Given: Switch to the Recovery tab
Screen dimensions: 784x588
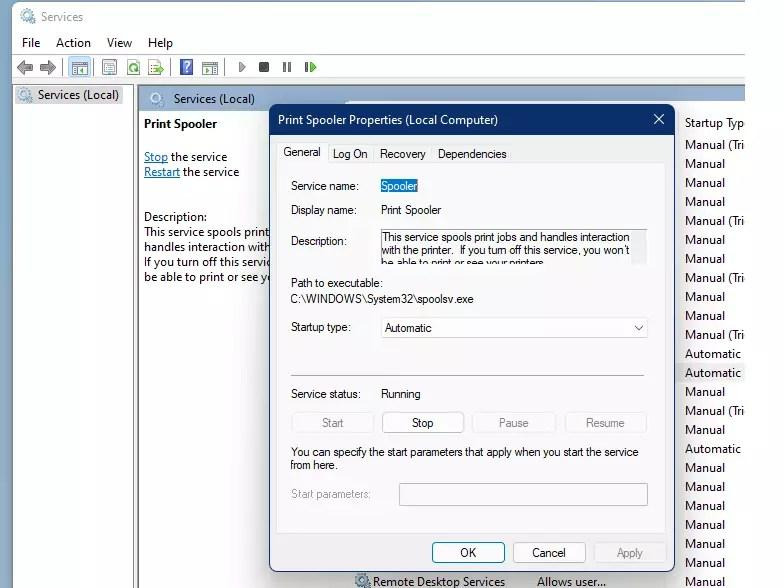Looking at the screenshot, I should coord(402,154).
